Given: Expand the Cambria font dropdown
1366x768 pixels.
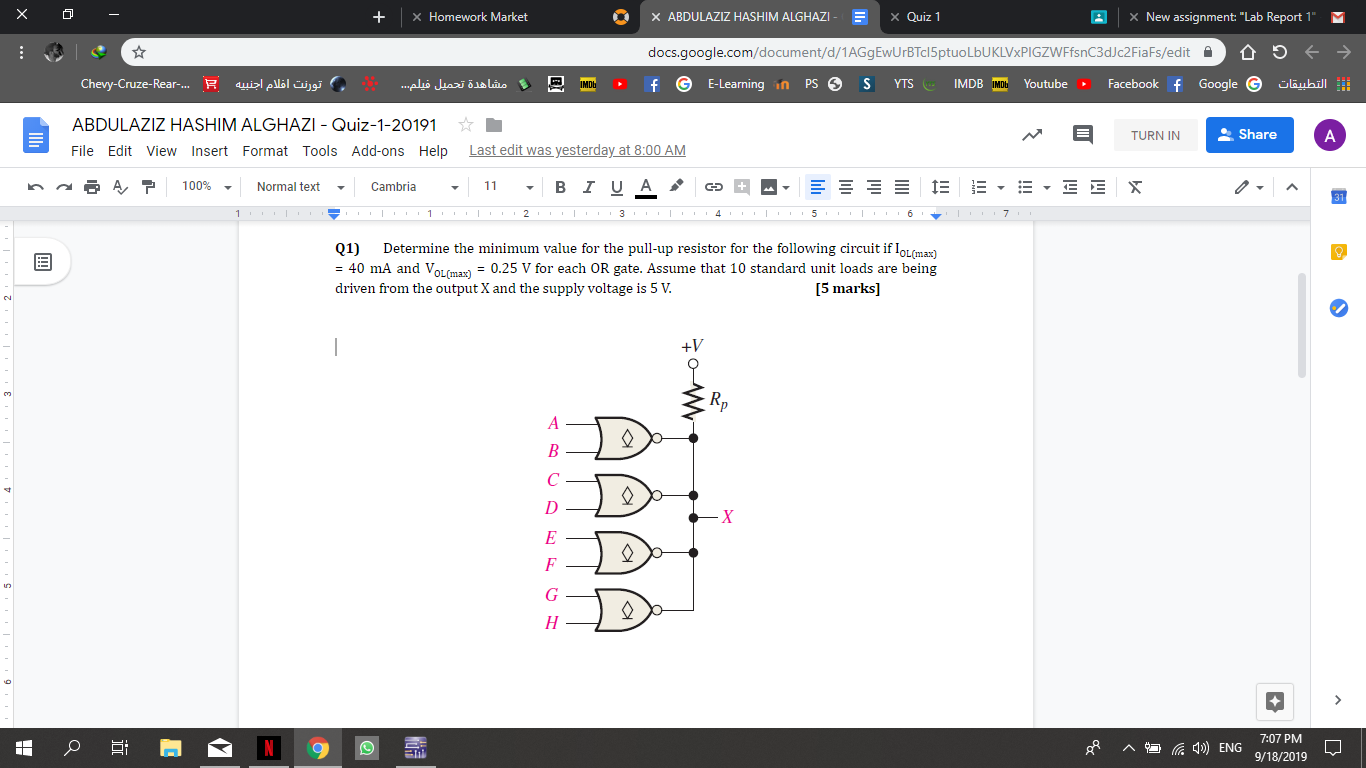Looking at the screenshot, I should (414, 187).
